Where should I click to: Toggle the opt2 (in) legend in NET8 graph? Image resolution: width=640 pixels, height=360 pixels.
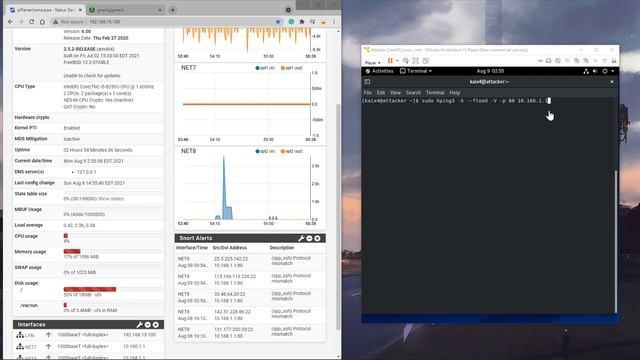[x=265, y=151]
